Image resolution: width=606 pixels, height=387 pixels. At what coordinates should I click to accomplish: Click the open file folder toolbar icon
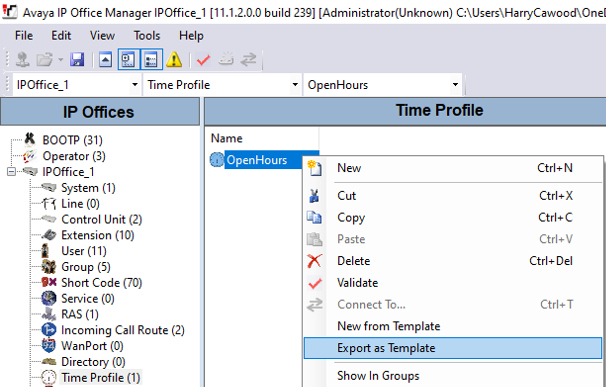point(44,60)
